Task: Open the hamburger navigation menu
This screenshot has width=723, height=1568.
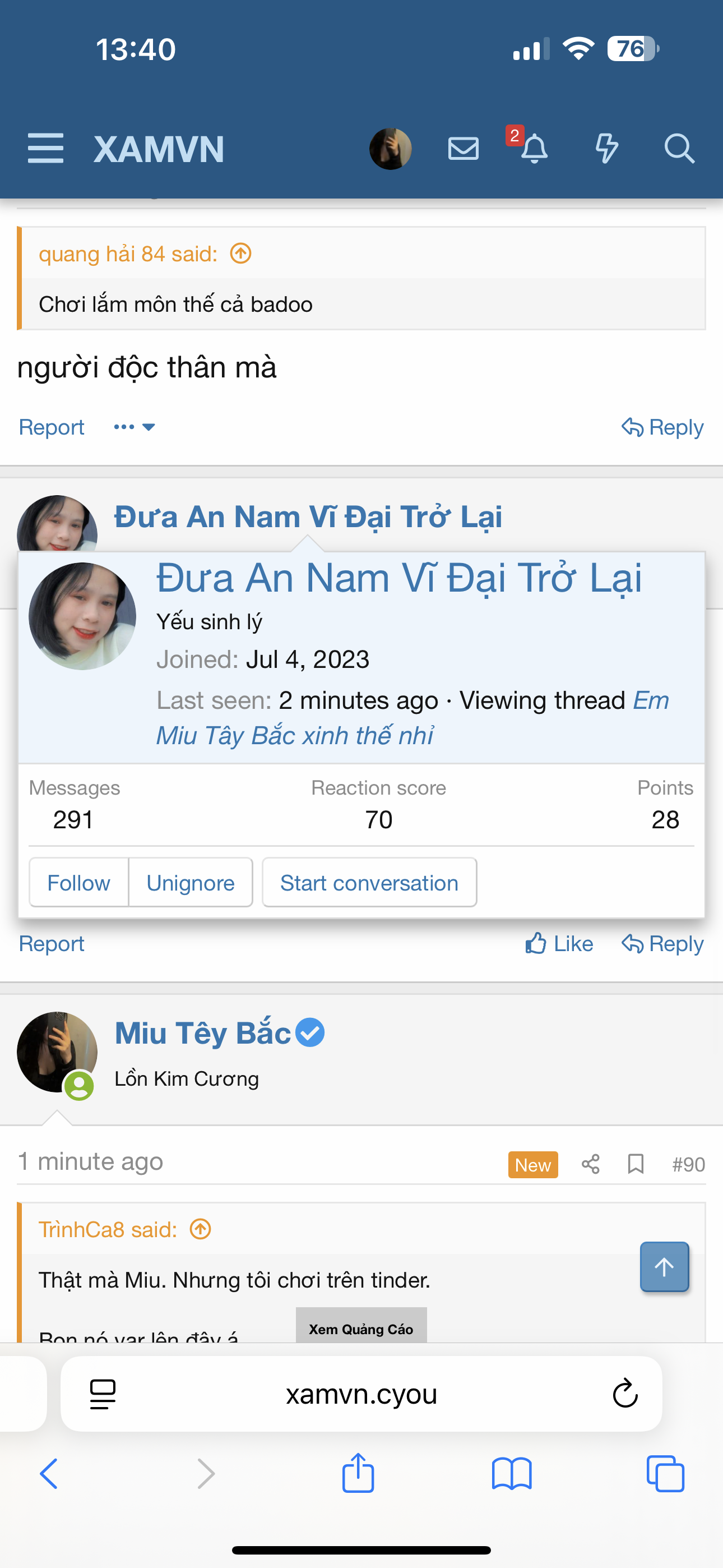Action: coord(45,149)
